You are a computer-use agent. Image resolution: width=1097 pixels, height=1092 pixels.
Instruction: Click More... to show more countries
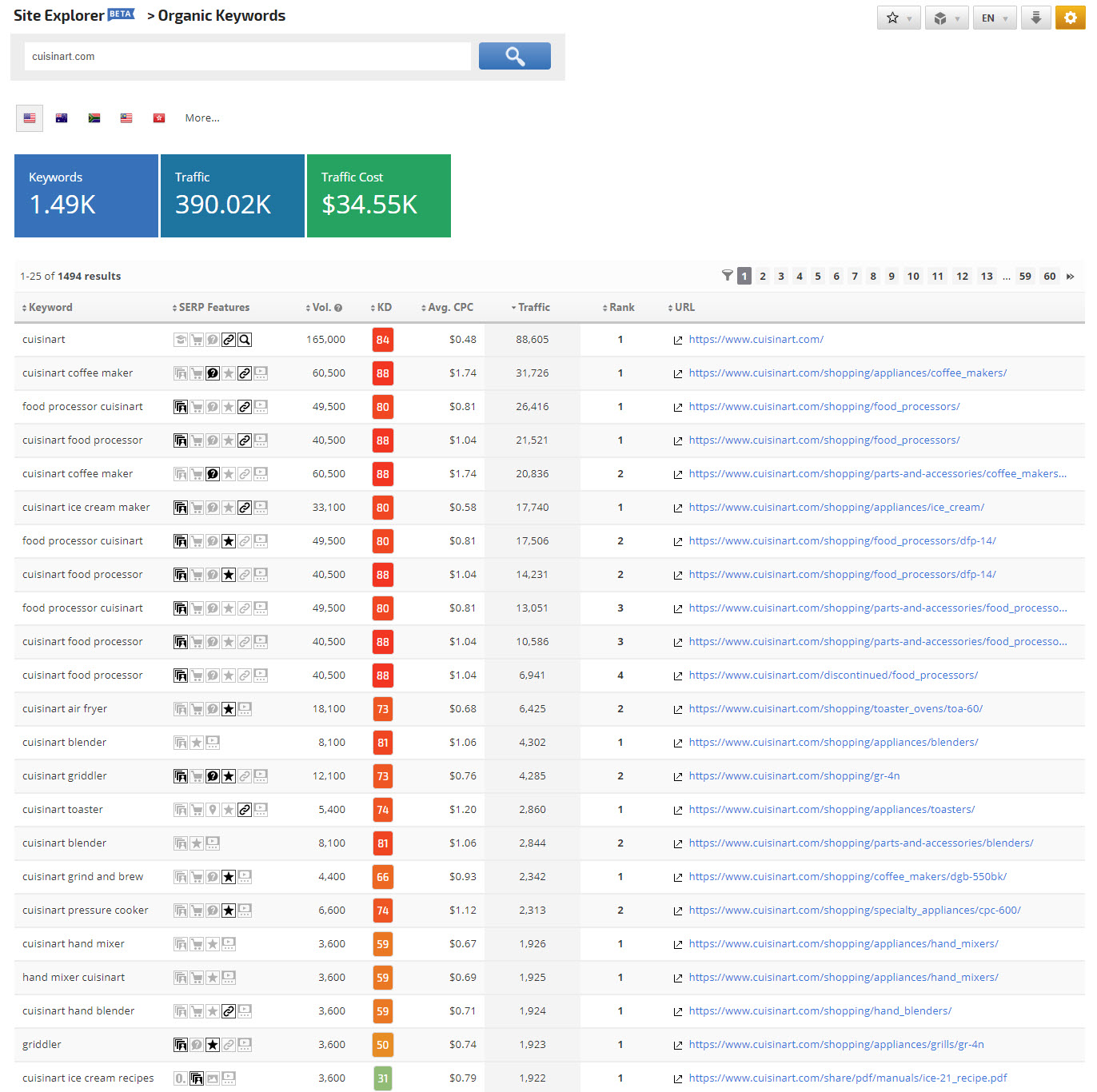tap(202, 118)
